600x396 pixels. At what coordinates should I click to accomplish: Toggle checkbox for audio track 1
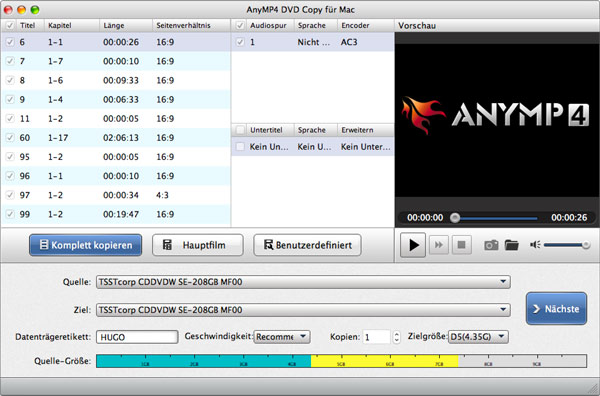click(240, 42)
